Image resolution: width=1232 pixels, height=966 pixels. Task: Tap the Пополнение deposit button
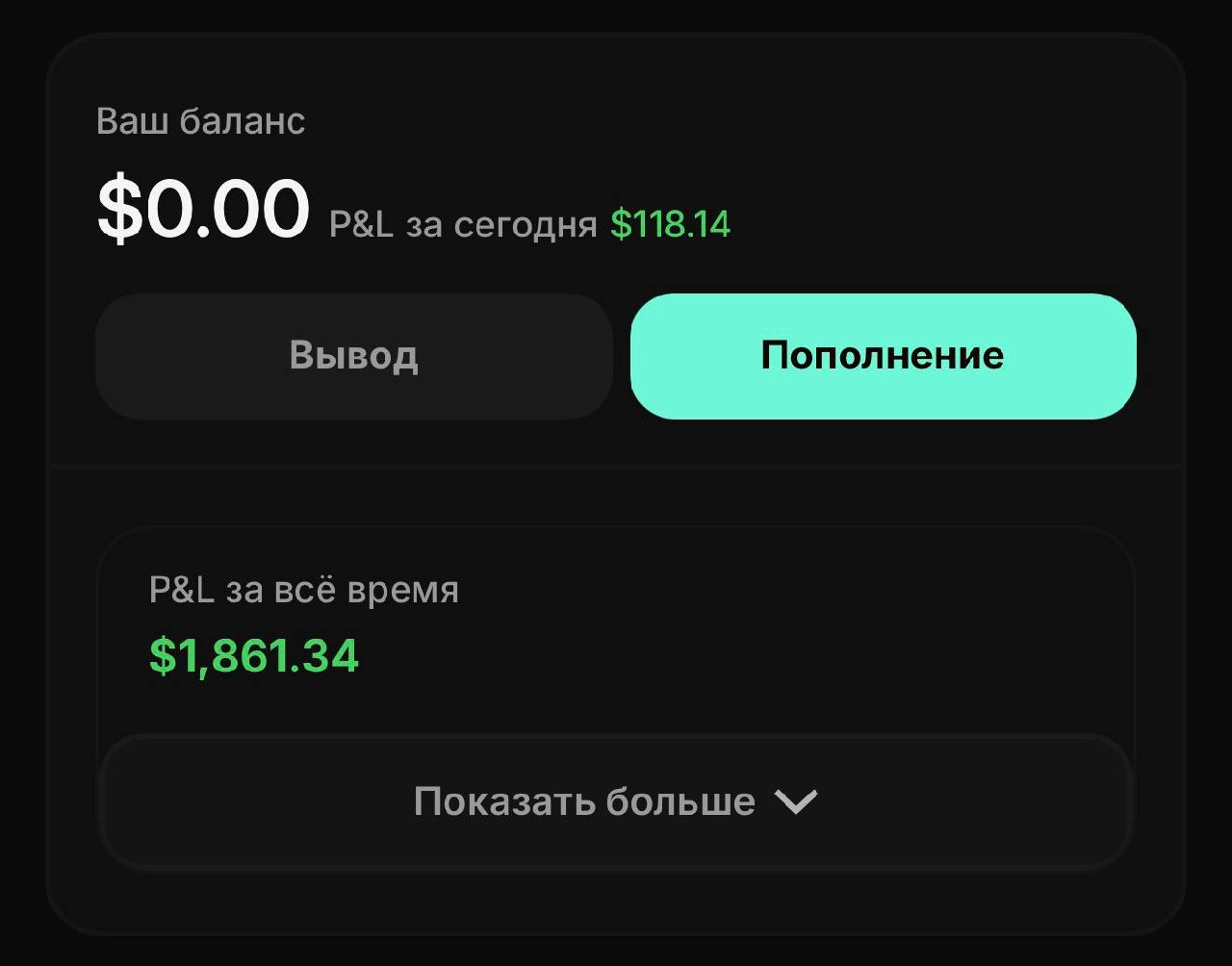pos(883,356)
